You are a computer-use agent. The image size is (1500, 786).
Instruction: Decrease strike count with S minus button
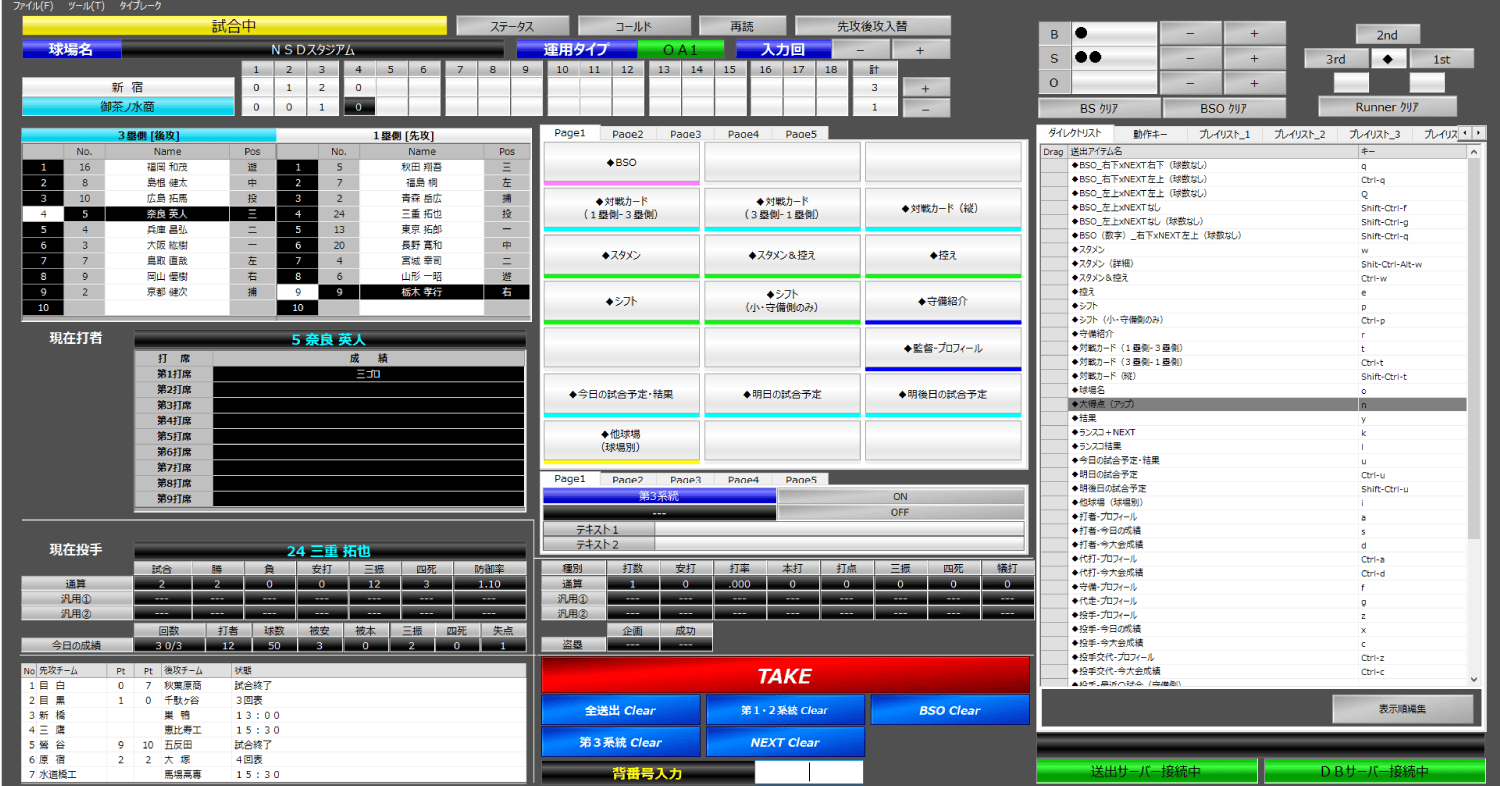point(1190,58)
